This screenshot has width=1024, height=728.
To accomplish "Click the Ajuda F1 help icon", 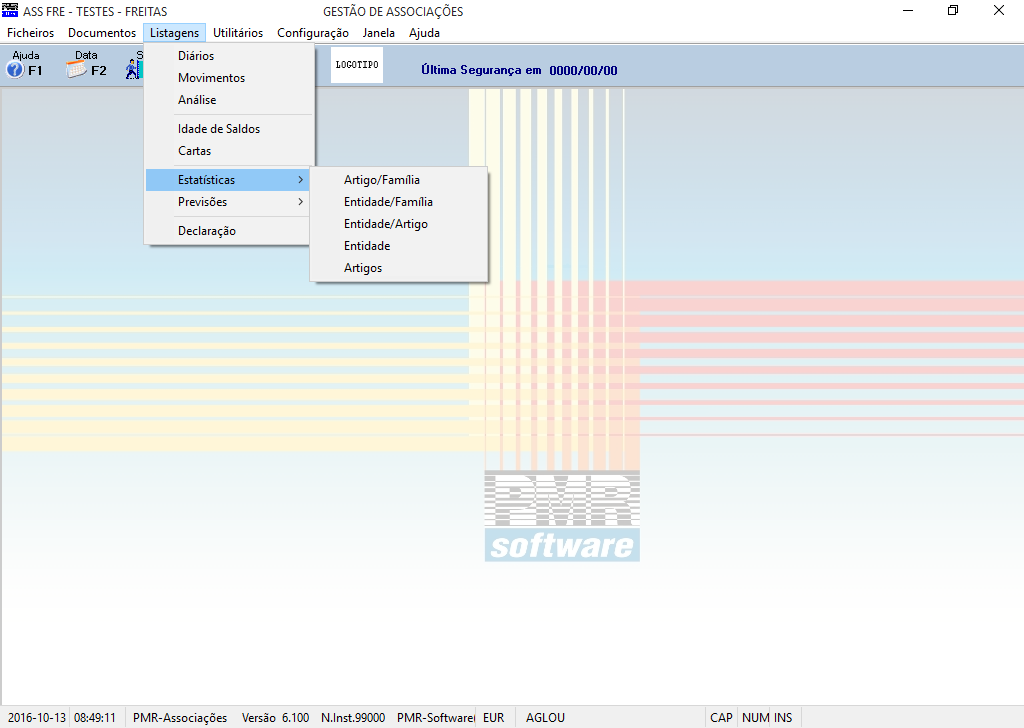I will (25, 64).
